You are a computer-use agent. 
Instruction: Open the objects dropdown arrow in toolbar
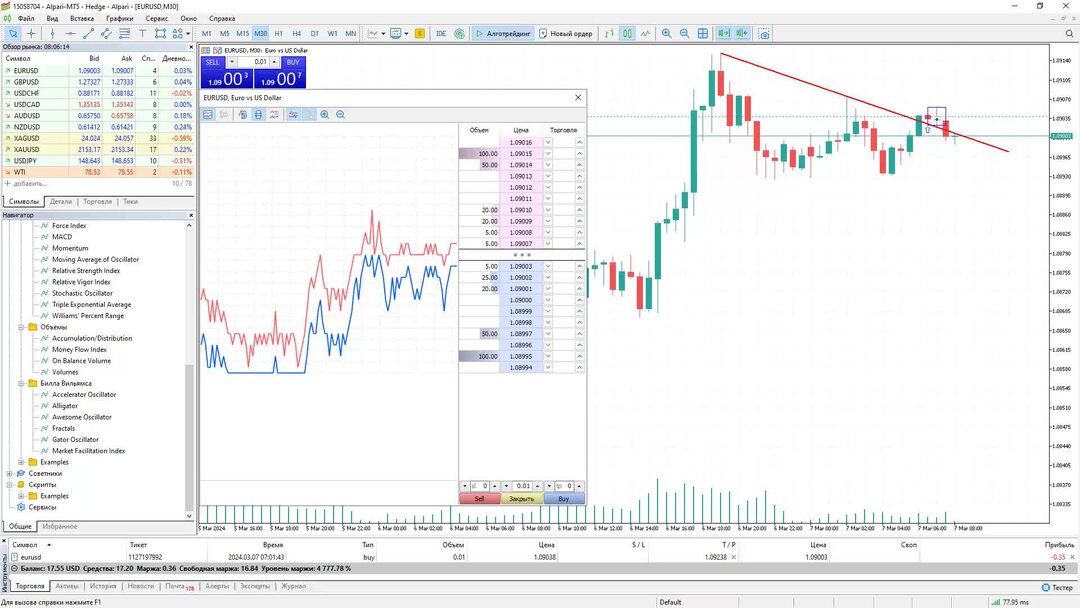click(188, 33)
